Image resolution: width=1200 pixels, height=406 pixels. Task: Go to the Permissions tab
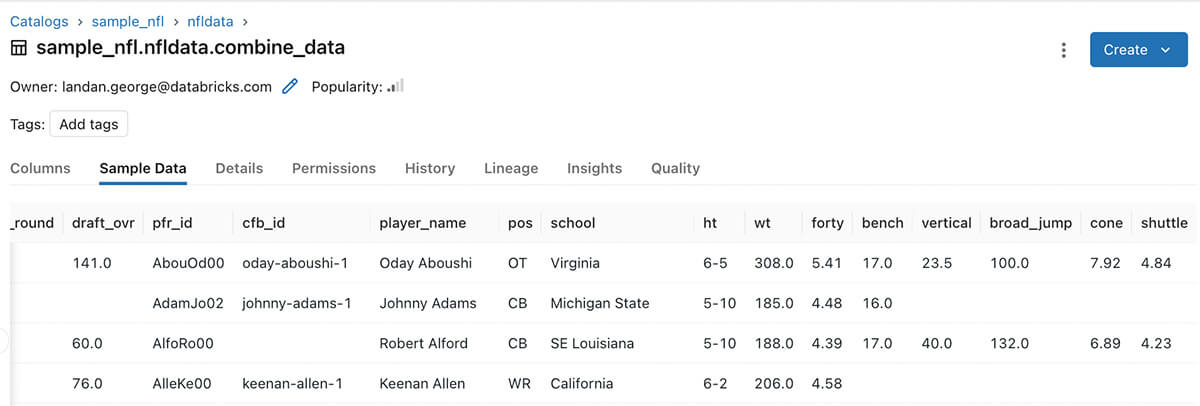click(x=334, y=168)
